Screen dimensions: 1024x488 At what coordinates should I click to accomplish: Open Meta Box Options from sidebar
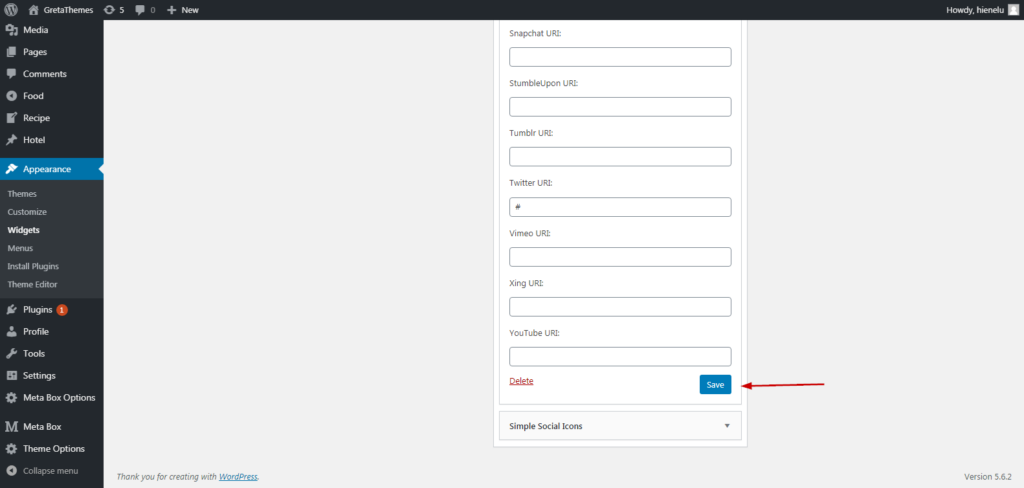(52, 398)
